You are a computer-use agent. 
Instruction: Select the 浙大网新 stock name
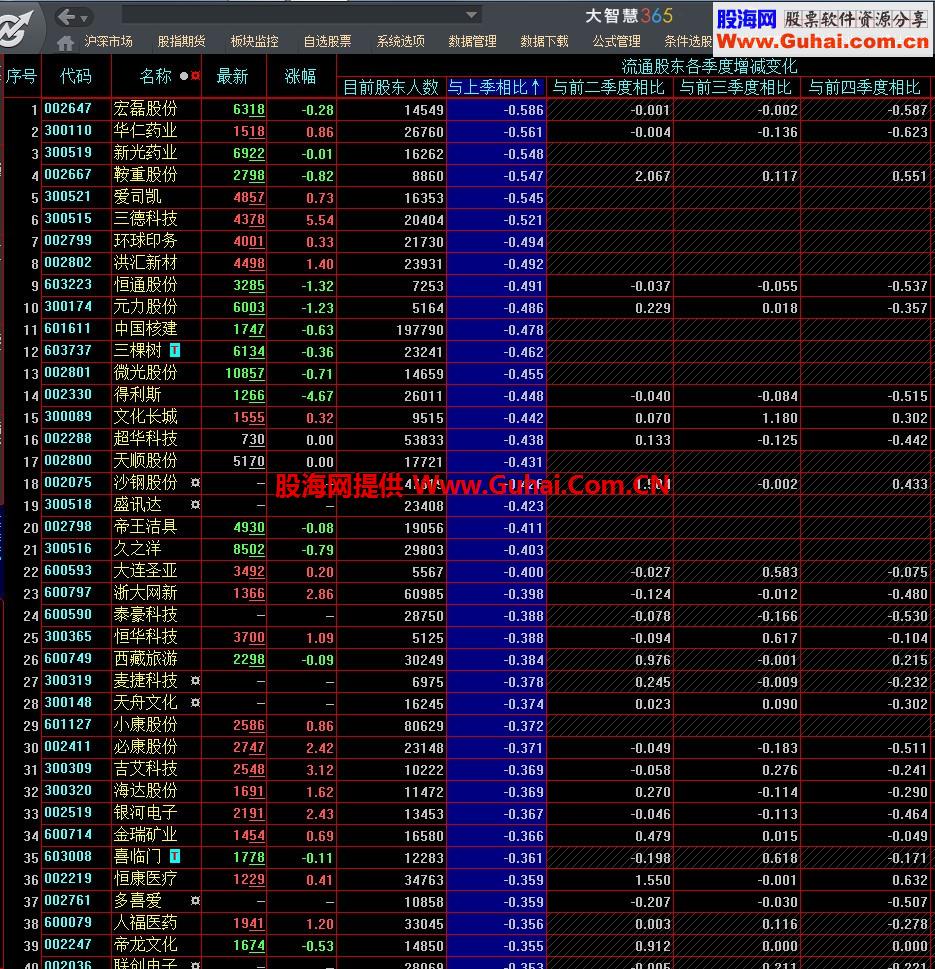(145, 593)
